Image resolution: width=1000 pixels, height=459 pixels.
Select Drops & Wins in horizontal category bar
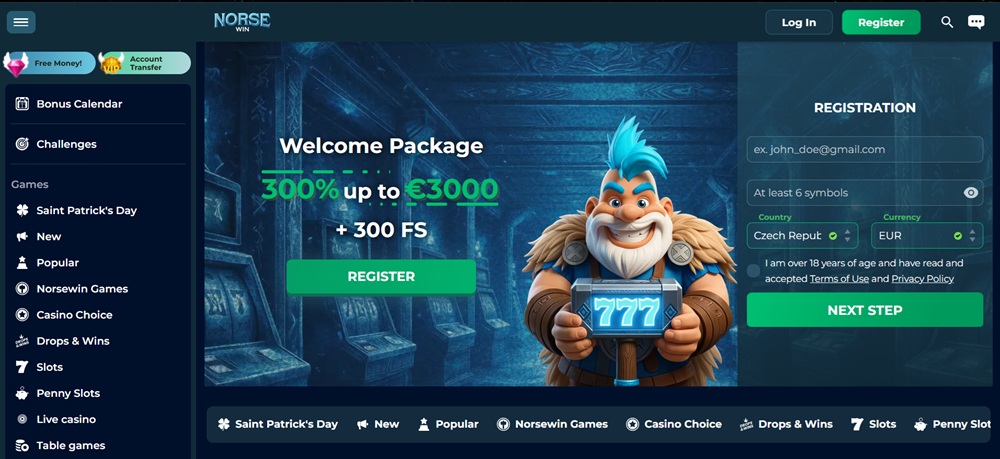click(786, 424)
